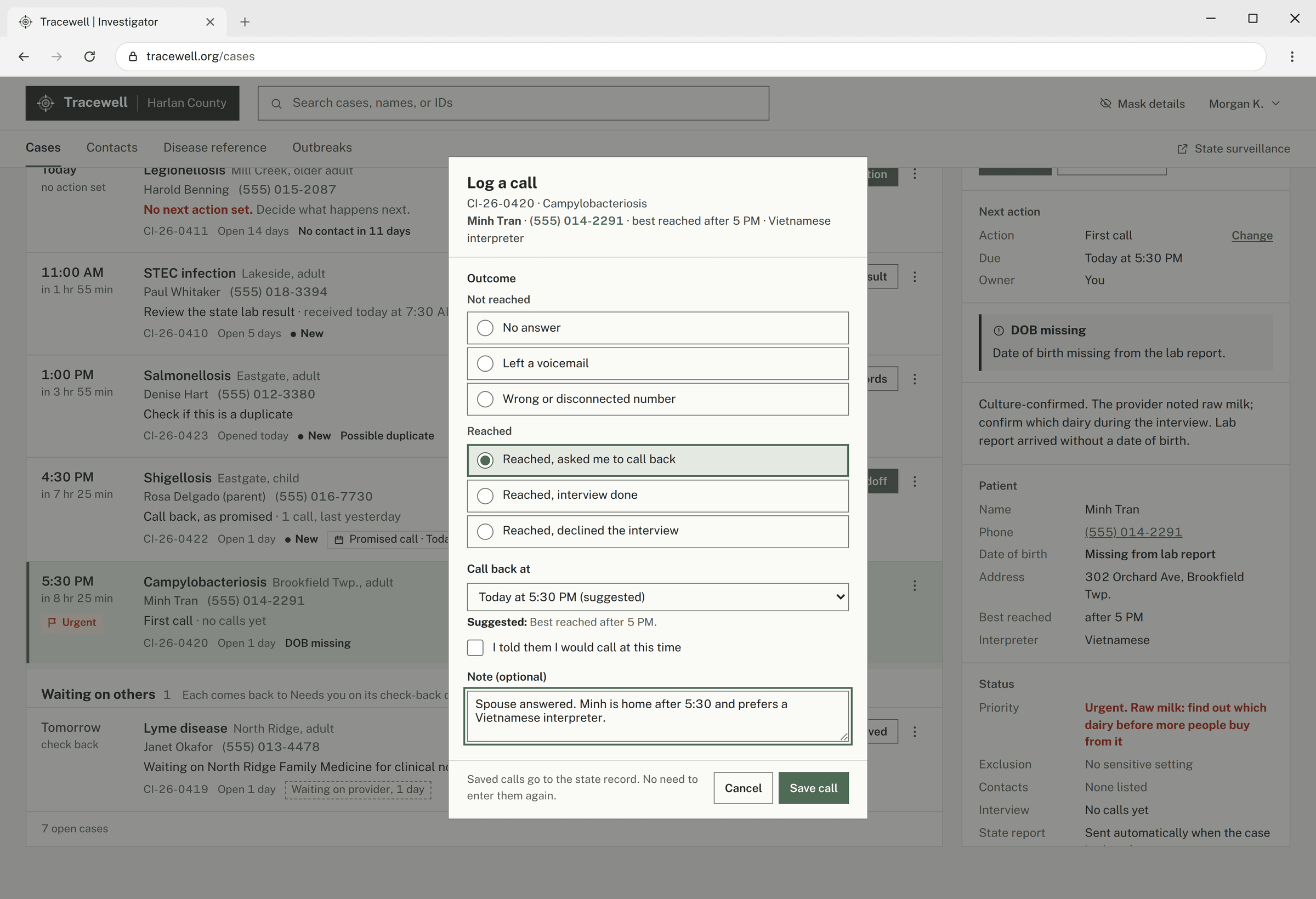This screenshot has width=1316, height=899.
Task: Click the Change link for next action
Action: 1251,236
